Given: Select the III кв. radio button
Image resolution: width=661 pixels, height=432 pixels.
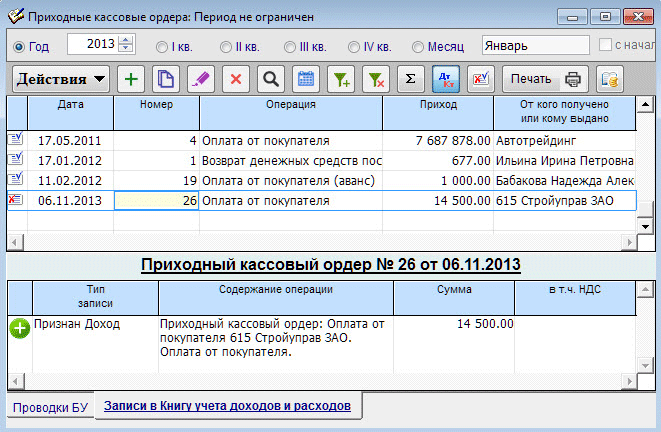Looking at the screenshot, I should pos(290,47).
